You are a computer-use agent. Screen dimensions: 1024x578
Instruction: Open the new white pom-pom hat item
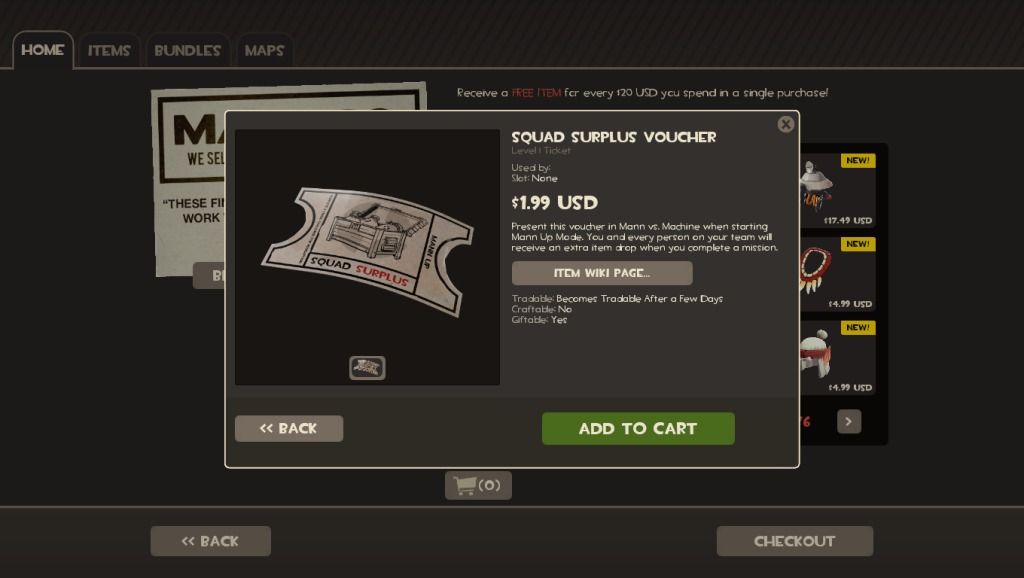(838, 357)
